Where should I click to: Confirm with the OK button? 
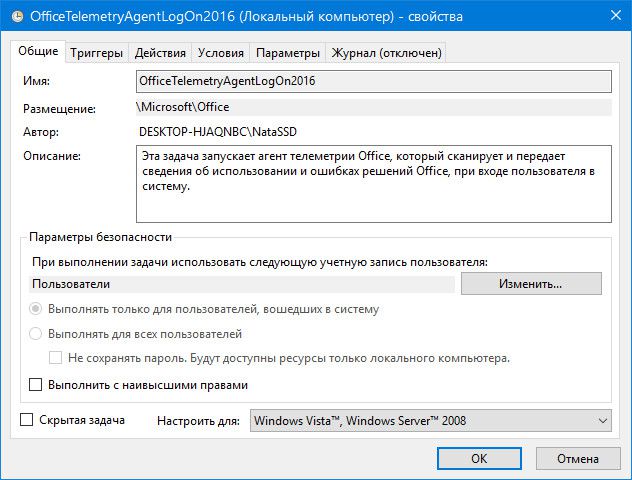tap(479, 459)
